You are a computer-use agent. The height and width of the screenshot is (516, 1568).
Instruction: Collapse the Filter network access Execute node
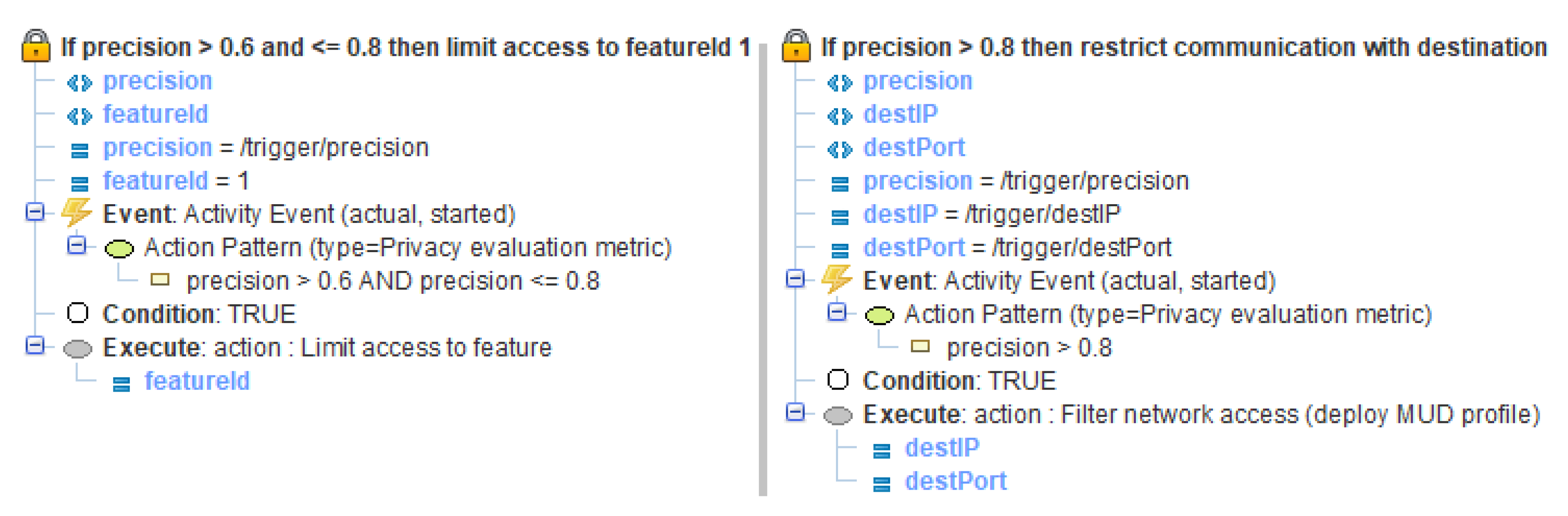pos(795,412)
